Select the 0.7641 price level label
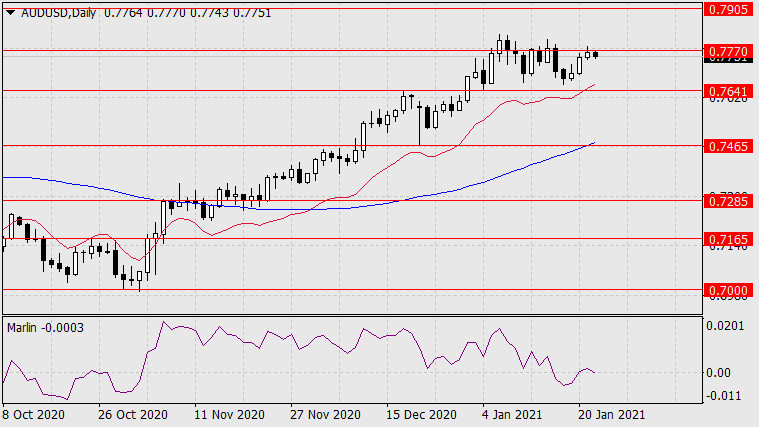 pos(728,91)
